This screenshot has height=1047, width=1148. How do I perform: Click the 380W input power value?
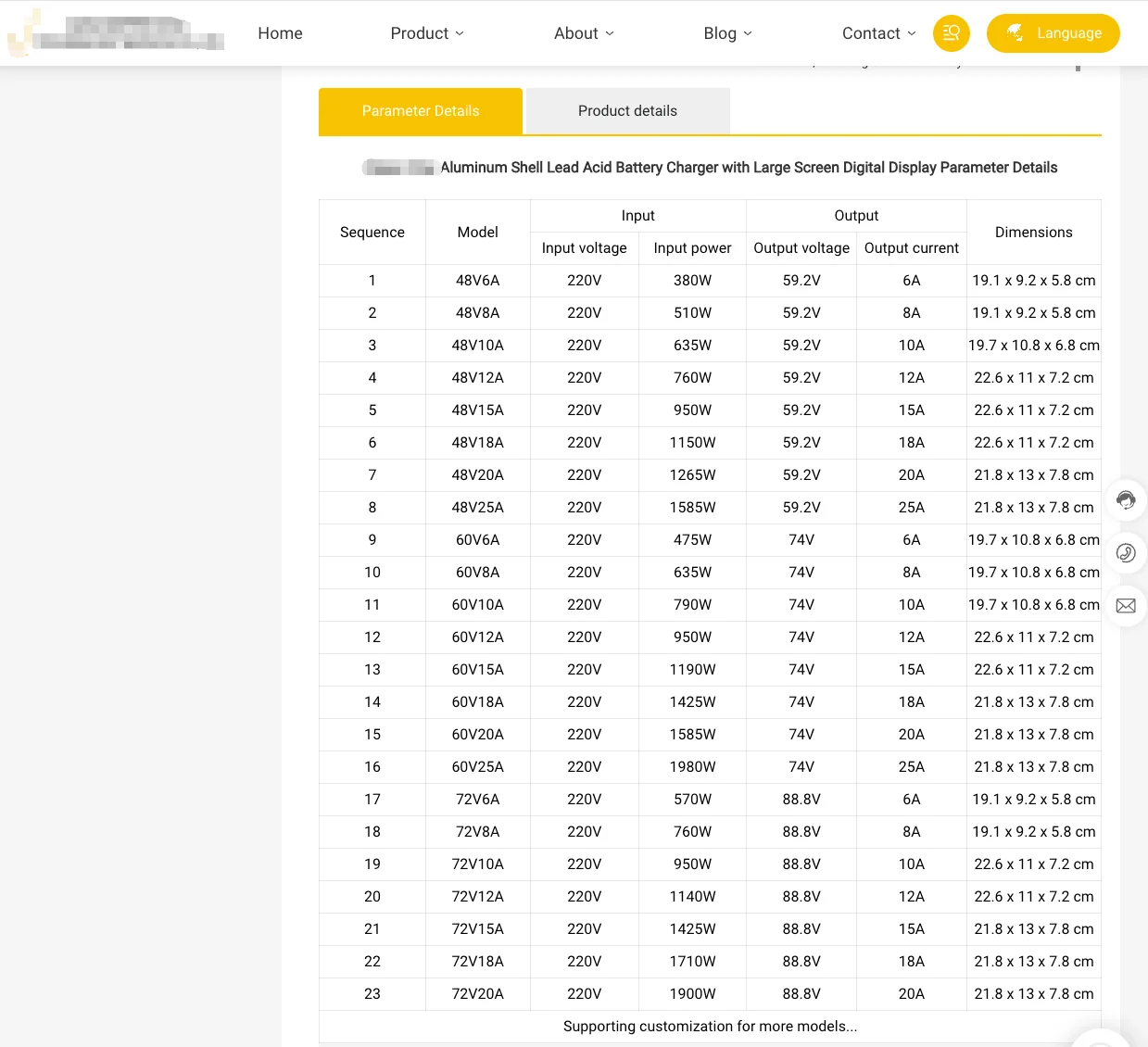point(692,281)
